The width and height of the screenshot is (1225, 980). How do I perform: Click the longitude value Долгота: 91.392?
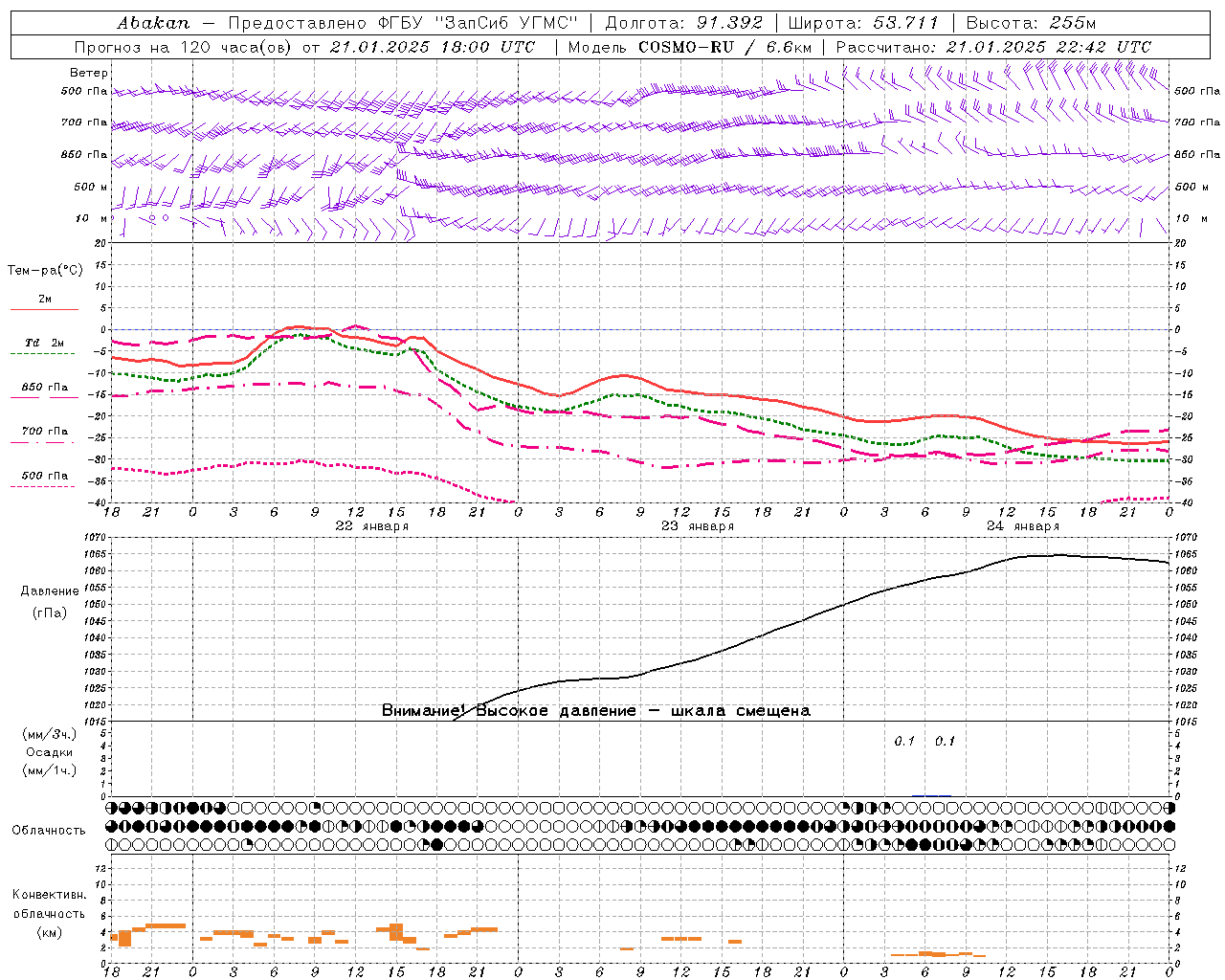[x=684, y=23]
